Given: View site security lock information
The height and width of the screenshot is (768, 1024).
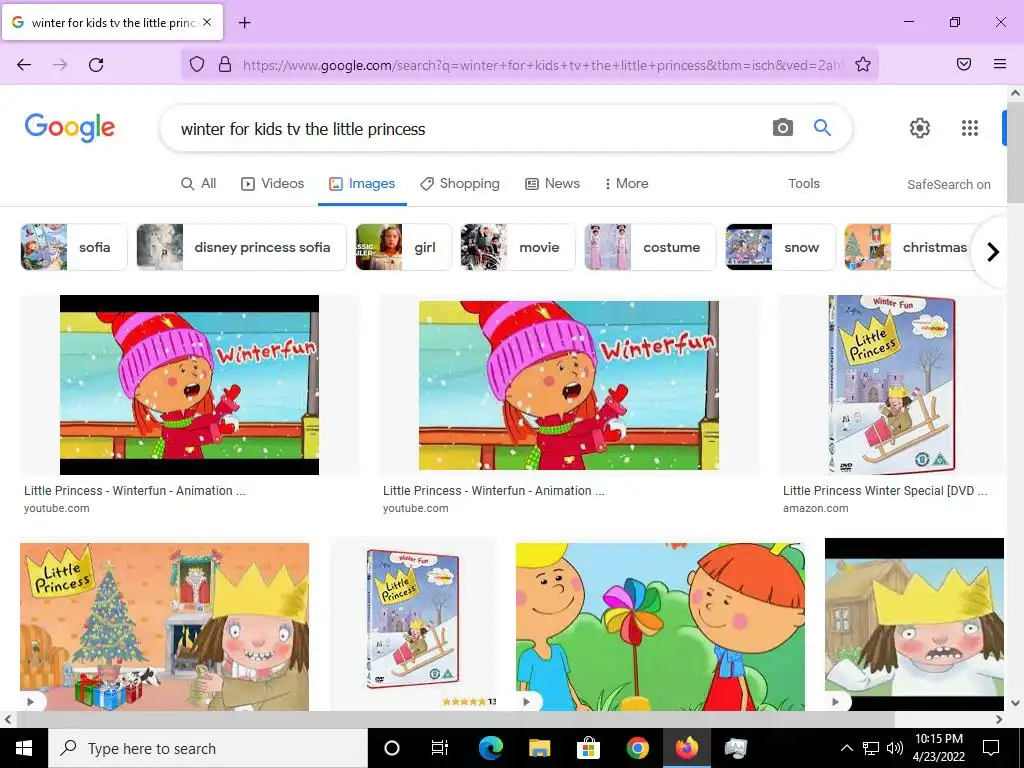Looking at the screenshot, I should pos(225,64).
